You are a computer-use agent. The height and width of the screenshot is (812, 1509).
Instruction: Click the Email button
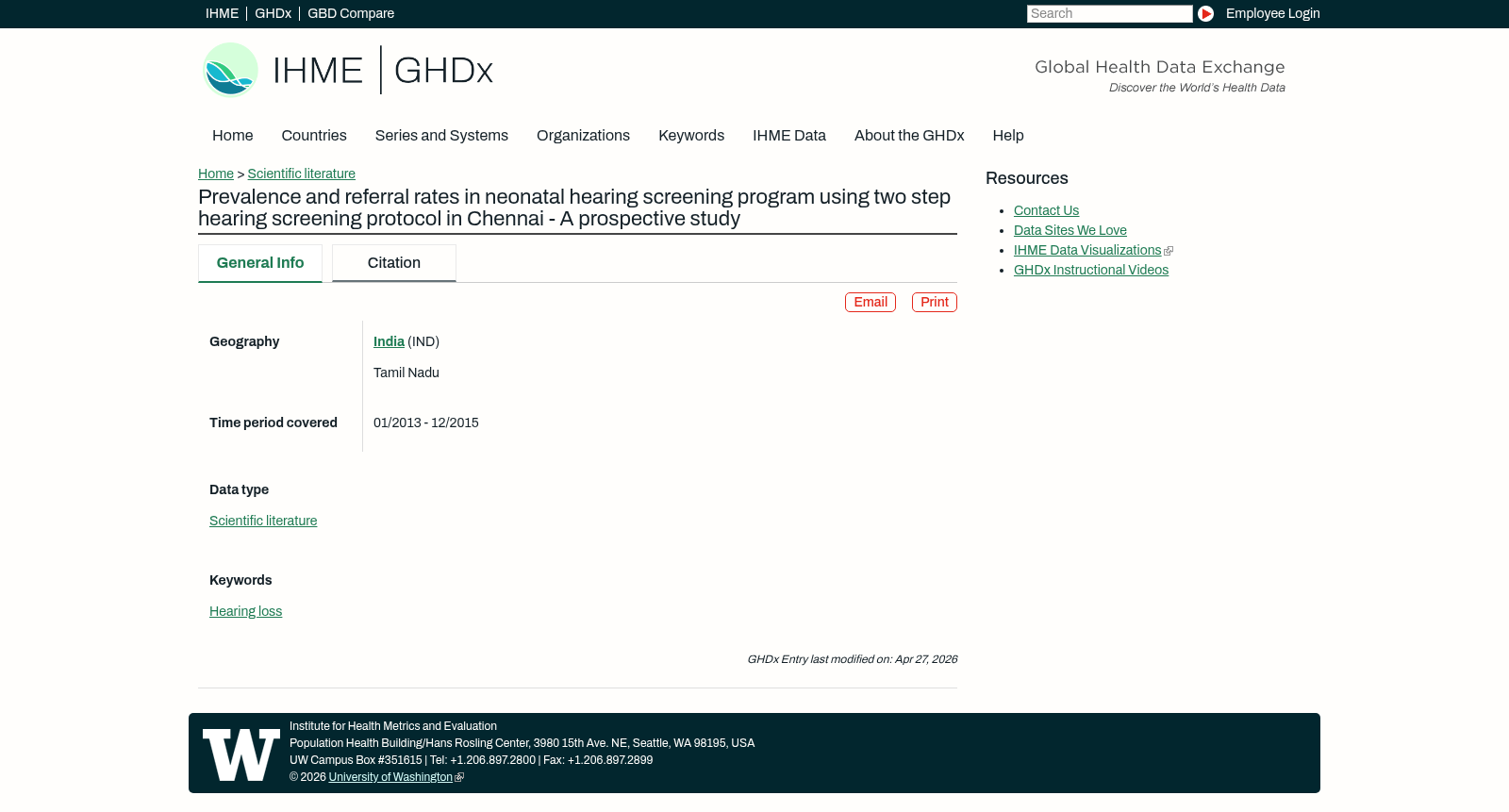(871, 302)
